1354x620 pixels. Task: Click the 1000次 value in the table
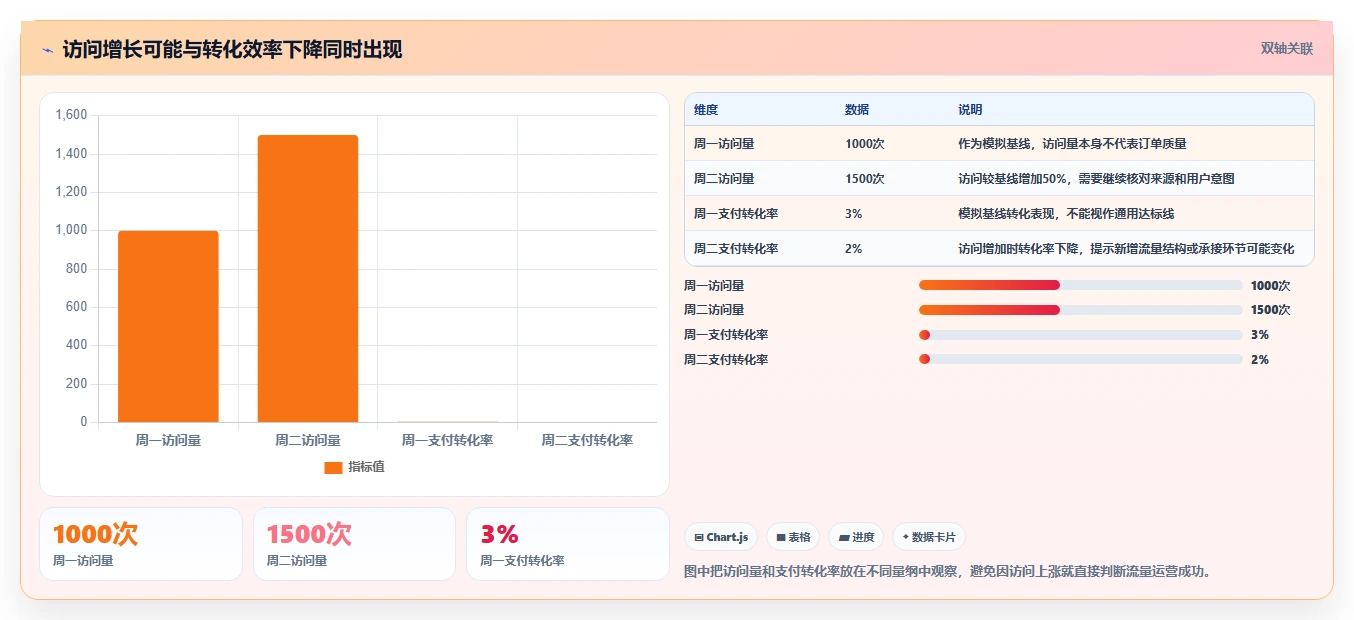pyautogui.click(x=865, y=144)
